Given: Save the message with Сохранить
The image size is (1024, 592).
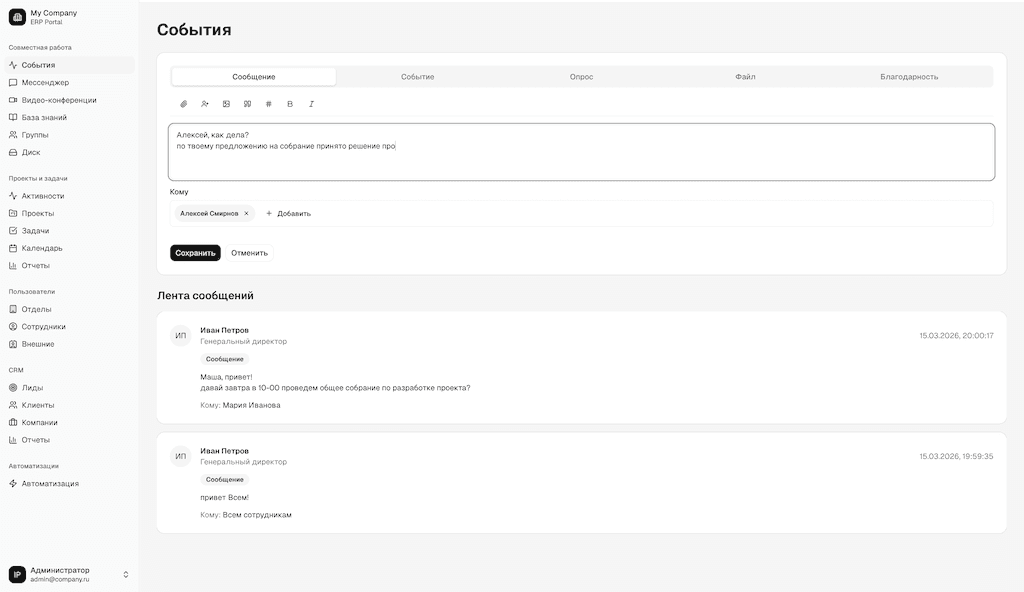Looking at the screenshot, I should 195,253.
